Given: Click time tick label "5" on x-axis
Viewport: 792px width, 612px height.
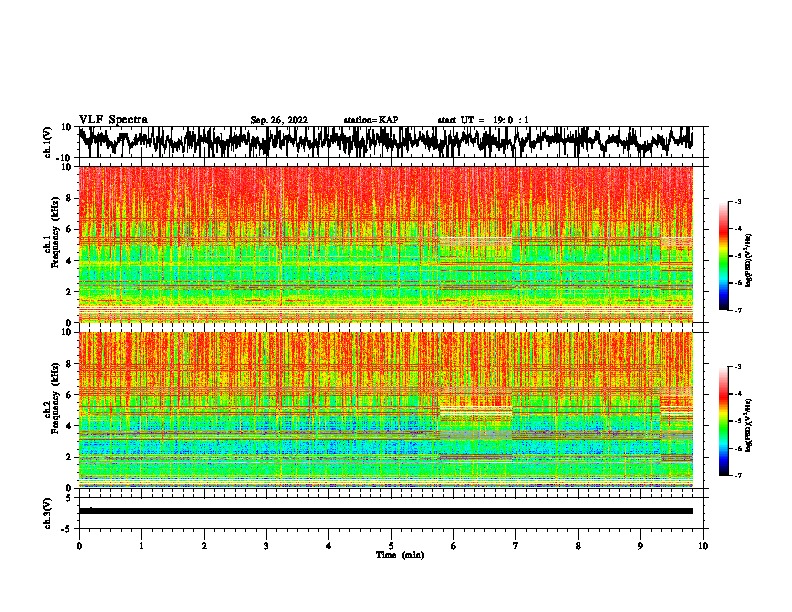Looking at the screenshot, I should coord(391,546).
